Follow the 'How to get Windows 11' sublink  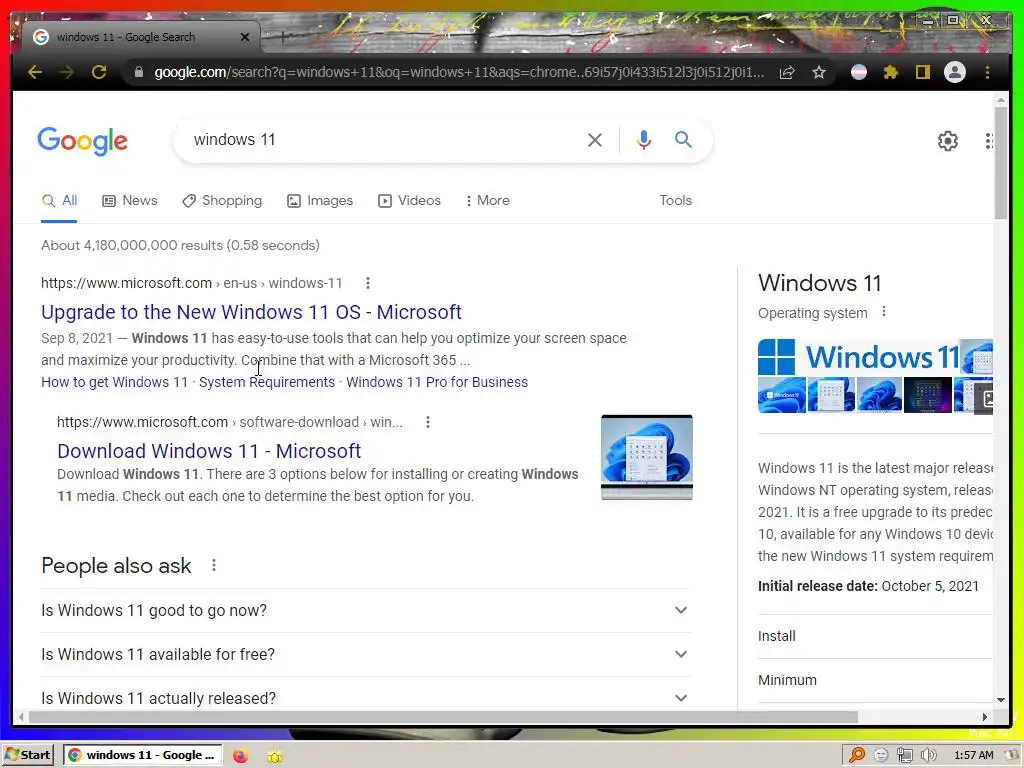pyautogui.click(x=114, y=382)
